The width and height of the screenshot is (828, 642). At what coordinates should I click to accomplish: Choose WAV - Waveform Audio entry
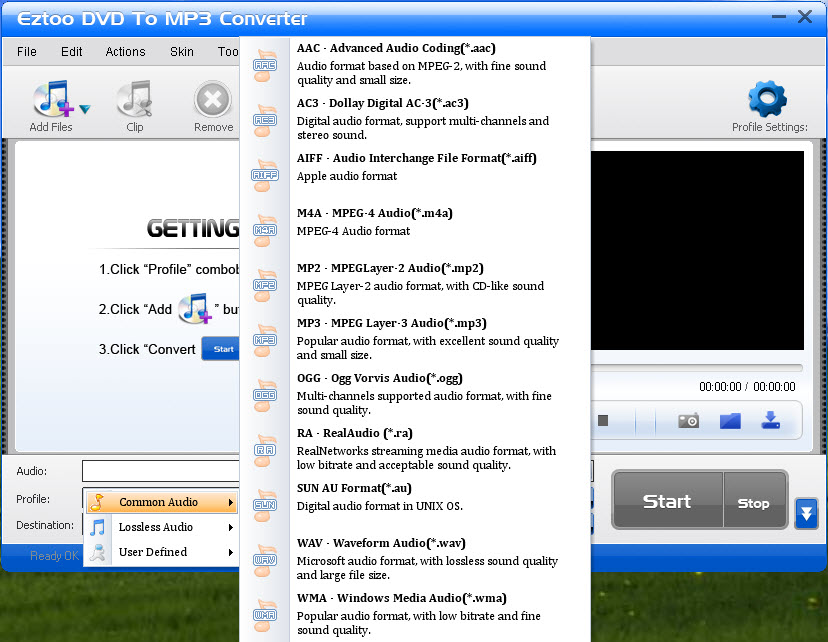[x=415, y=558]
